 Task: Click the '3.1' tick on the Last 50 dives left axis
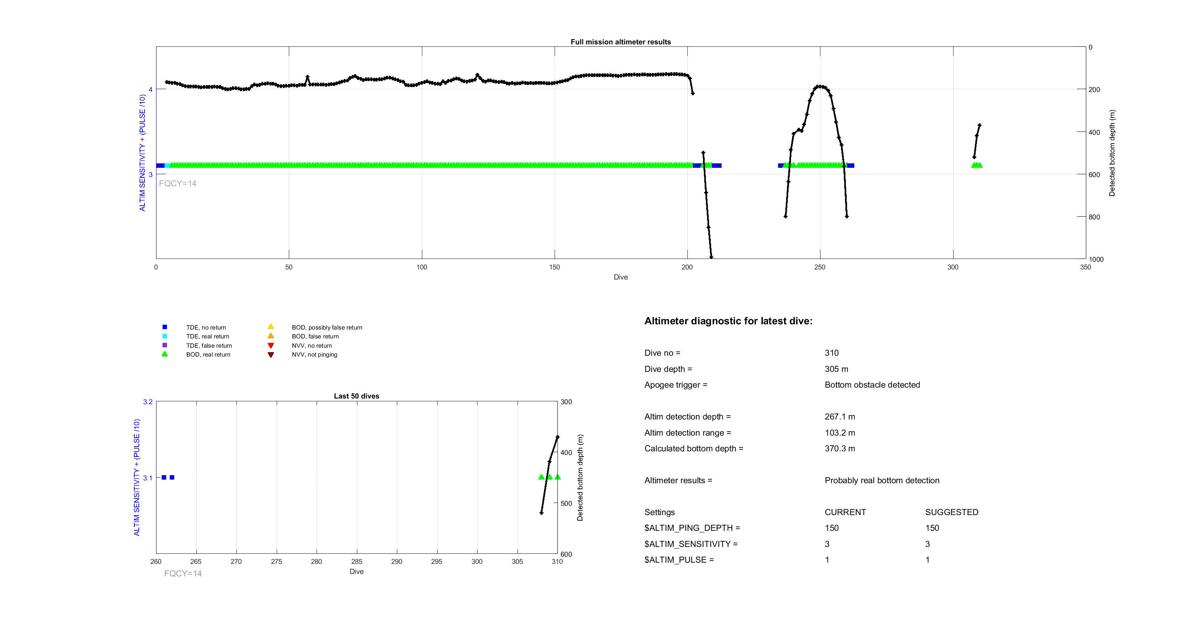tap(148, 478)
